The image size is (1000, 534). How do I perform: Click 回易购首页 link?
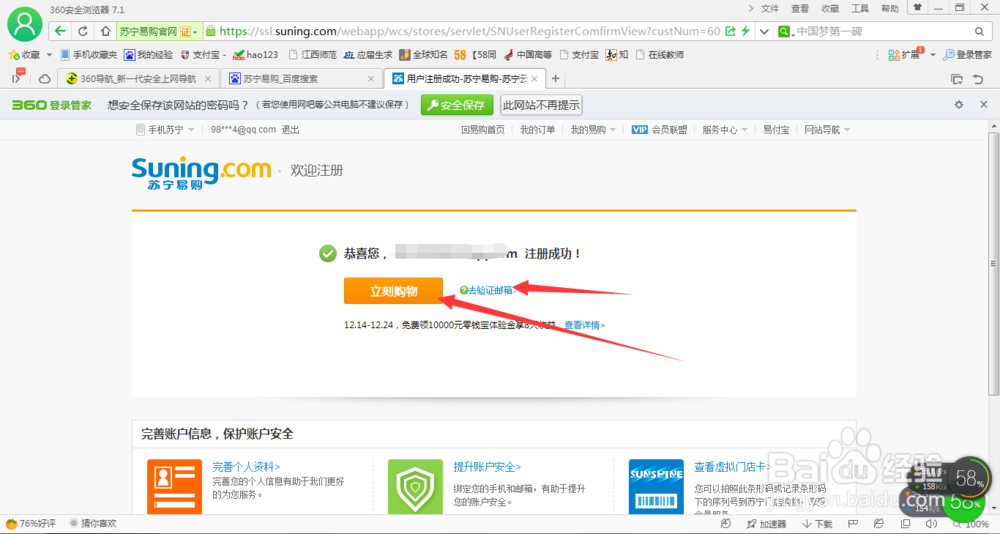click(x=483, y=130)
